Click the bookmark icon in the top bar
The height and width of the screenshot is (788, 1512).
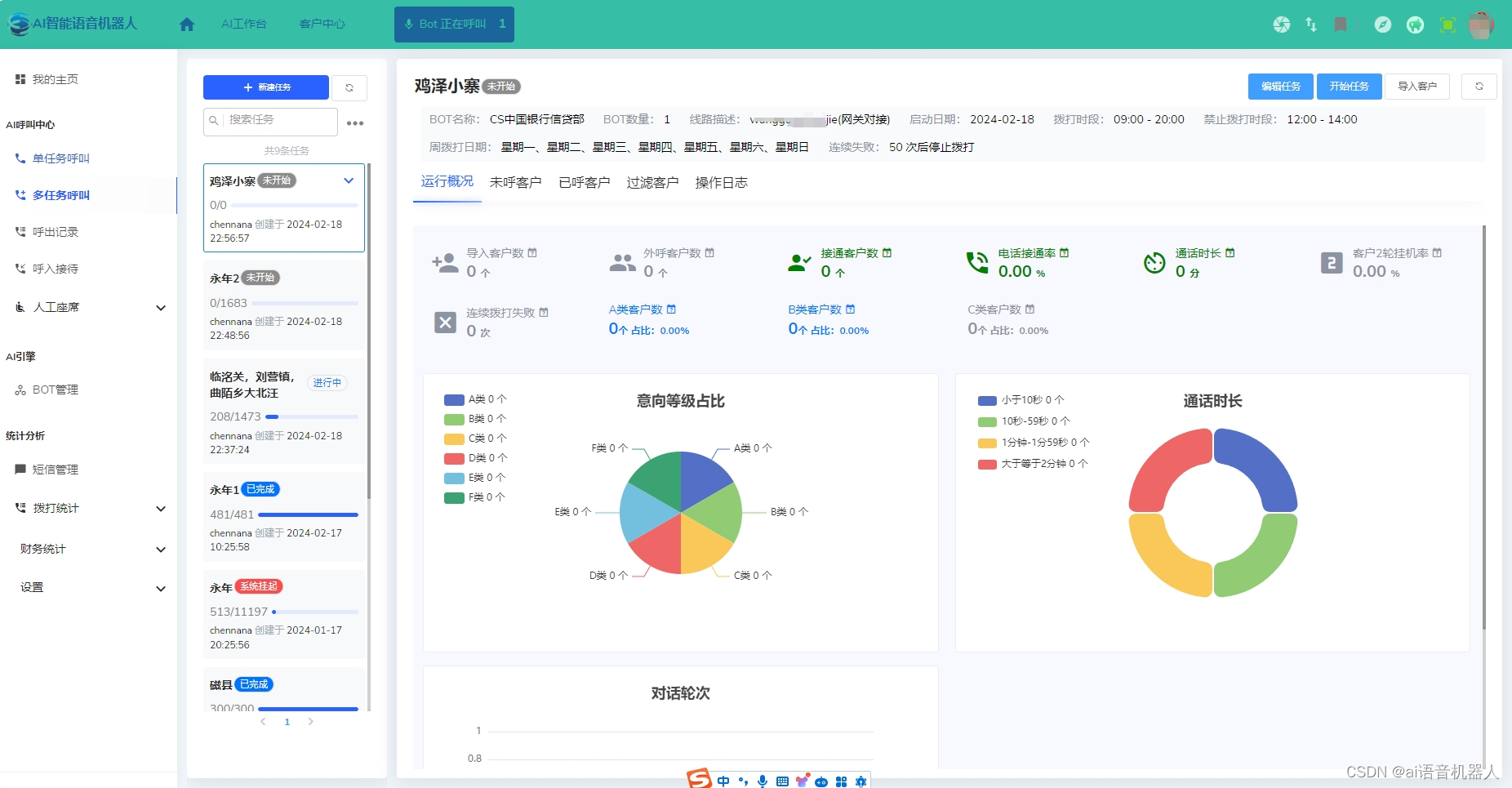[x=1339, y=24]
